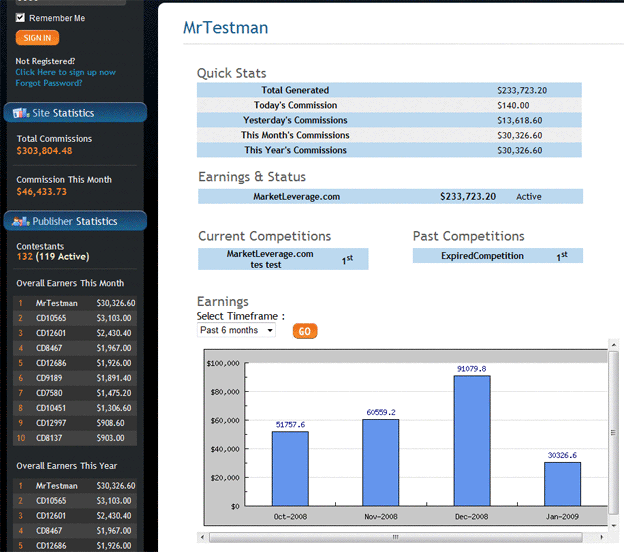Image resolution: width=624 pixels, height=552 pixels.
Task: Click the This Year's Commissions row
Action: pyautogui.click(x=389, y=150)
